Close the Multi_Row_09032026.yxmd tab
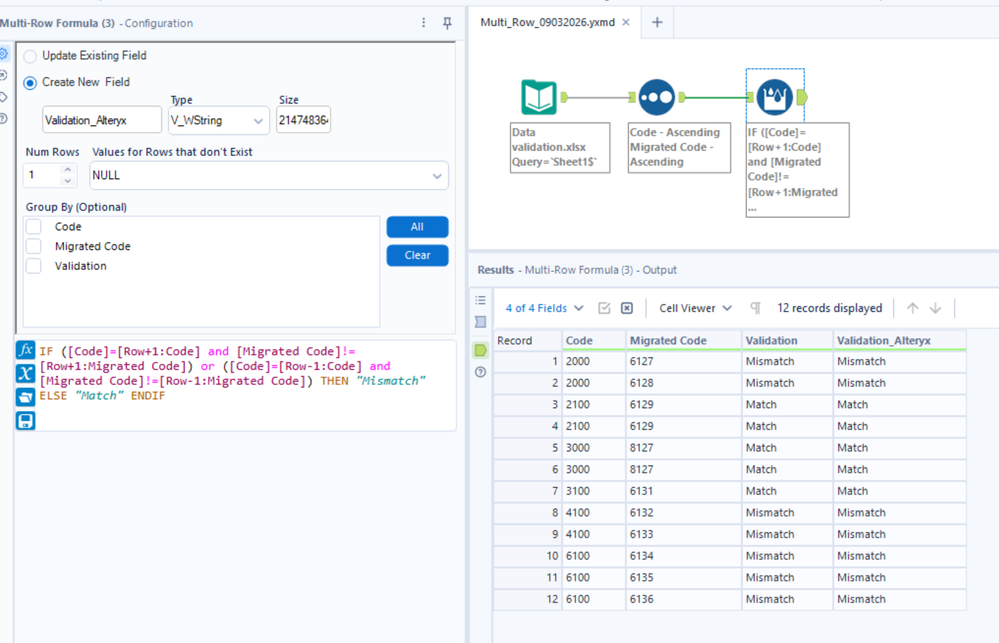Screen dimensions: 999x643 (626, 22)
